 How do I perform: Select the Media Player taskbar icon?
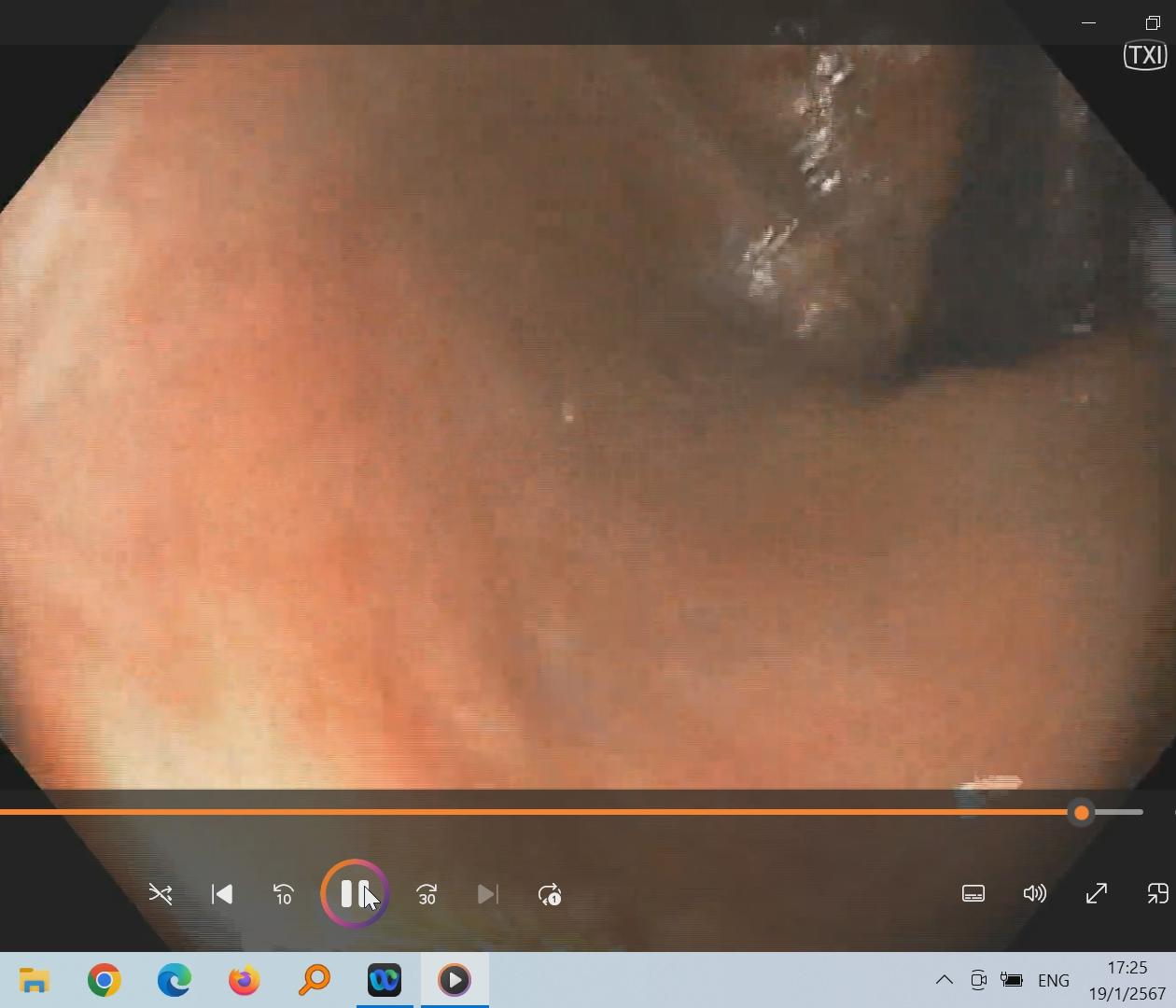(x=455, y=980)
